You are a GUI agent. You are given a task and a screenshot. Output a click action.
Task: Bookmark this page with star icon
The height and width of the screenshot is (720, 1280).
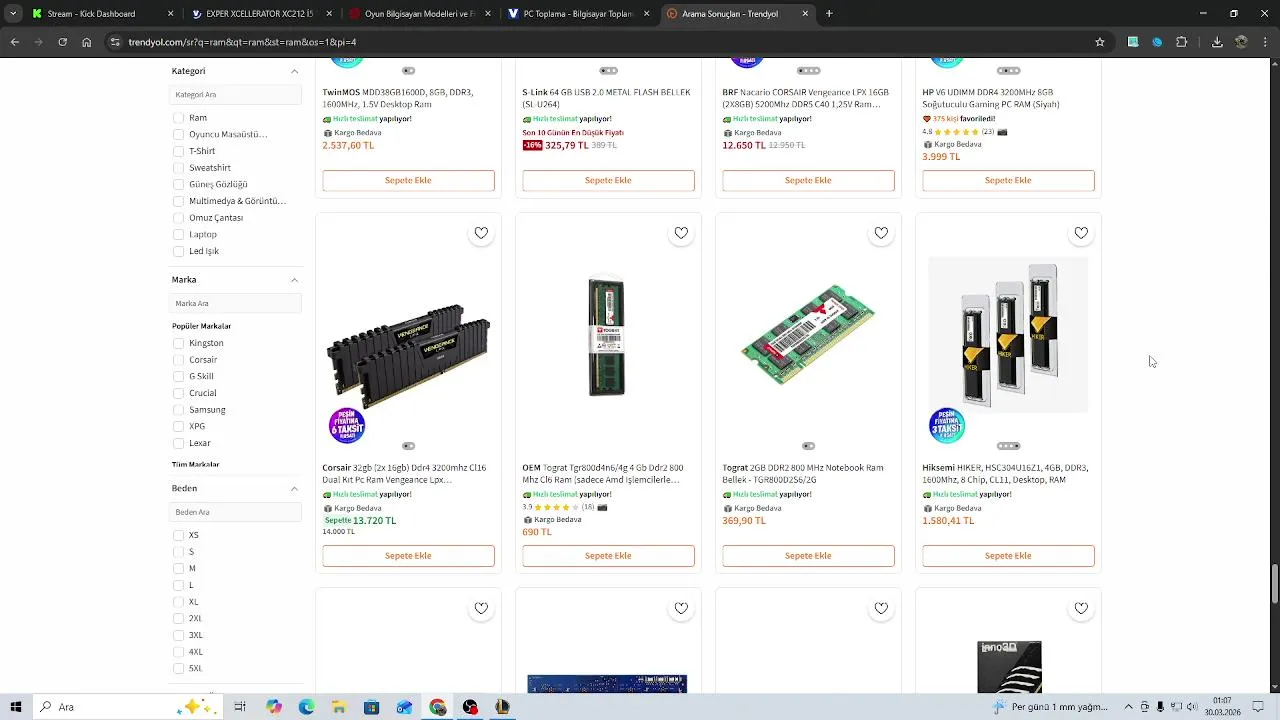point(1100,42)
